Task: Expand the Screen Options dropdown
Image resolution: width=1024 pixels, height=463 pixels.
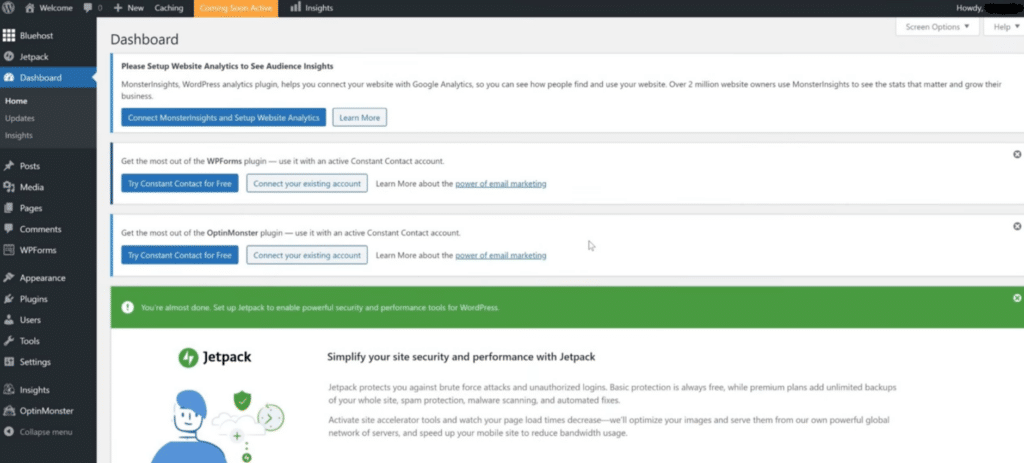Action: 937,27
